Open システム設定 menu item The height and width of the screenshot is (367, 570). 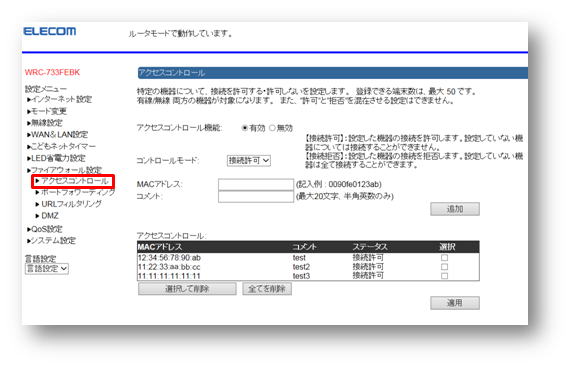(x=51, y=241)
